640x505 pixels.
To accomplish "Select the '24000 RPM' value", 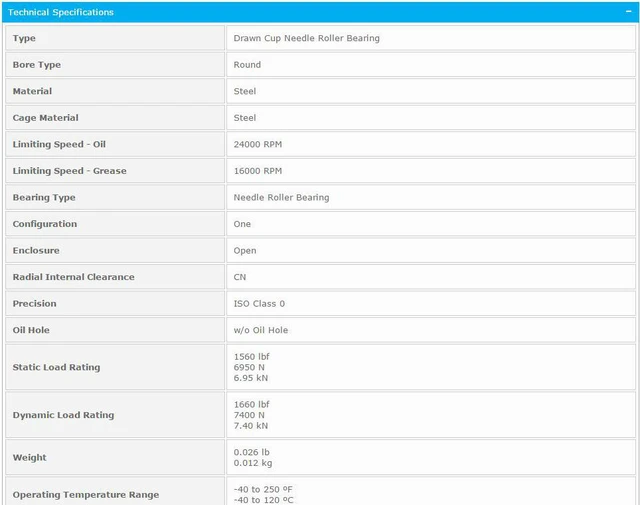I will 258,144.
